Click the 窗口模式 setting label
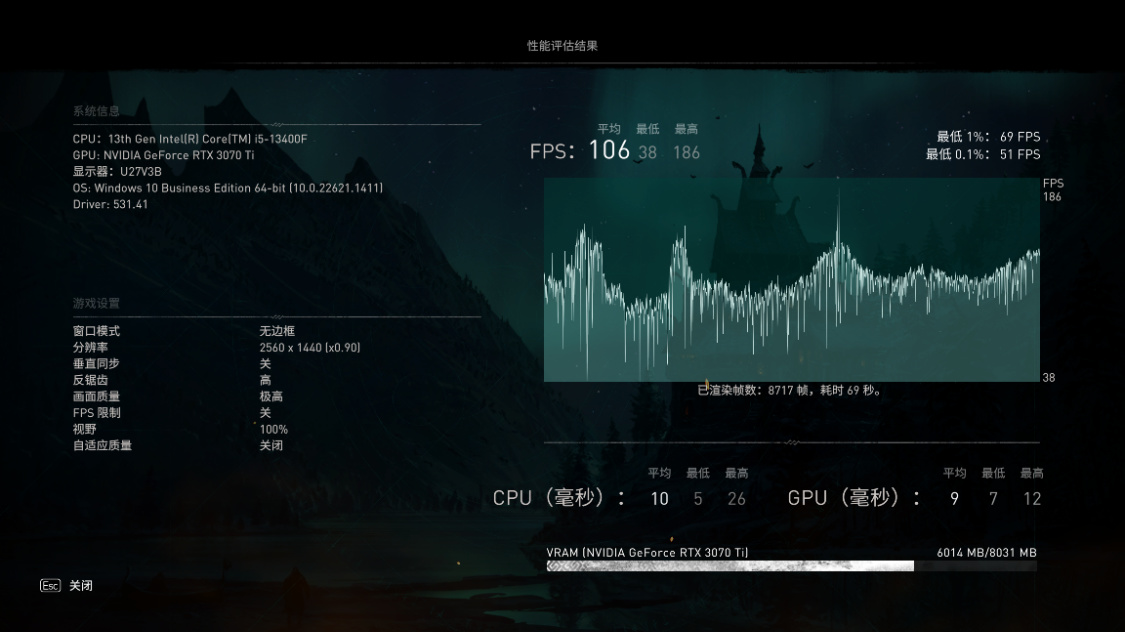Image resolution: width=1125 pixels, height=632 pixels. coord(96,331)
